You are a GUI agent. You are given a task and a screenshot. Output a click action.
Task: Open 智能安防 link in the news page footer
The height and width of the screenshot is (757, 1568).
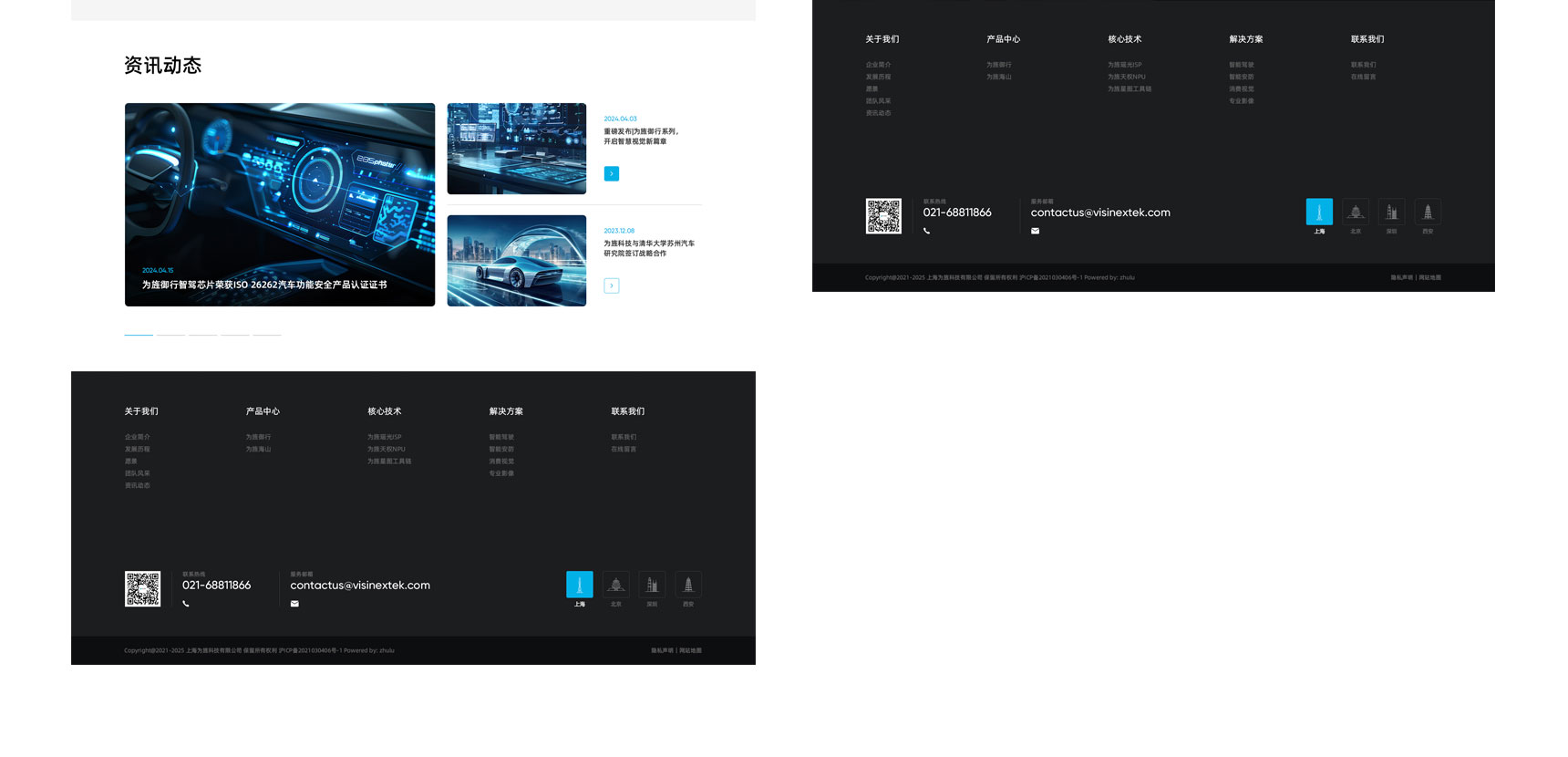(x=501, y=449)
